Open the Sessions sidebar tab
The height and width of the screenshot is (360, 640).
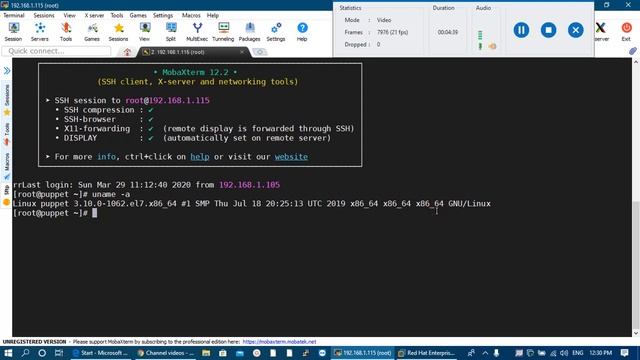pos(7,100)
